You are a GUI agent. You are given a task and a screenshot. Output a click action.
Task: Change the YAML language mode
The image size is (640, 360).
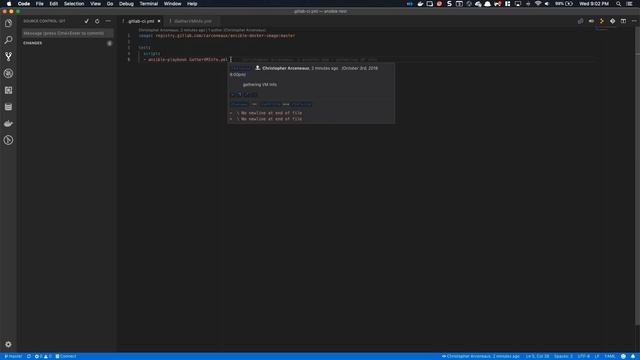point(610,356)
